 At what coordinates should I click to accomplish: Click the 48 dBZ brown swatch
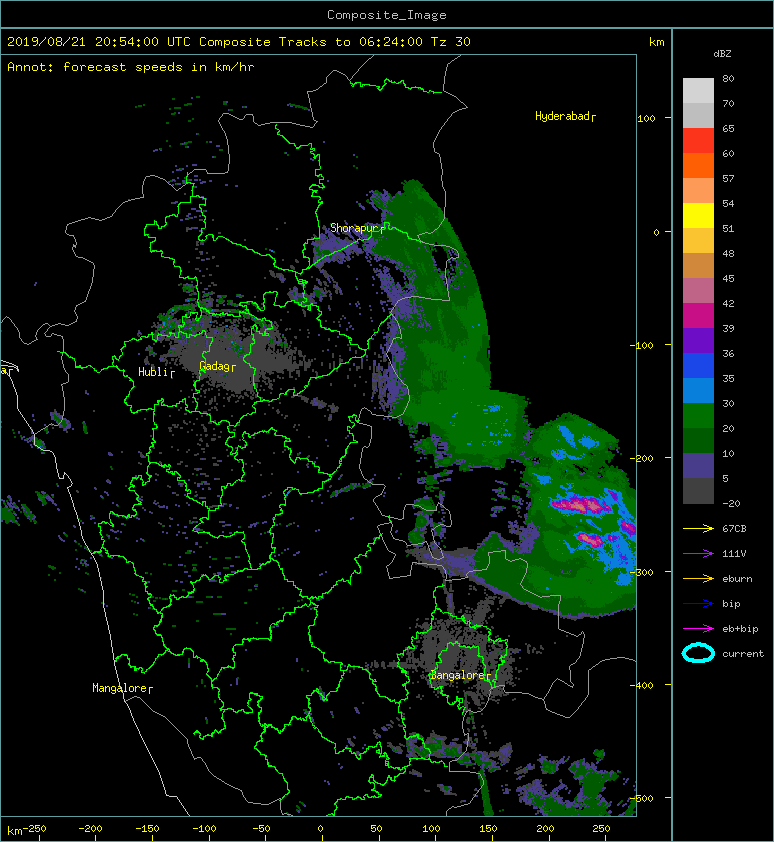pos(698,265)
